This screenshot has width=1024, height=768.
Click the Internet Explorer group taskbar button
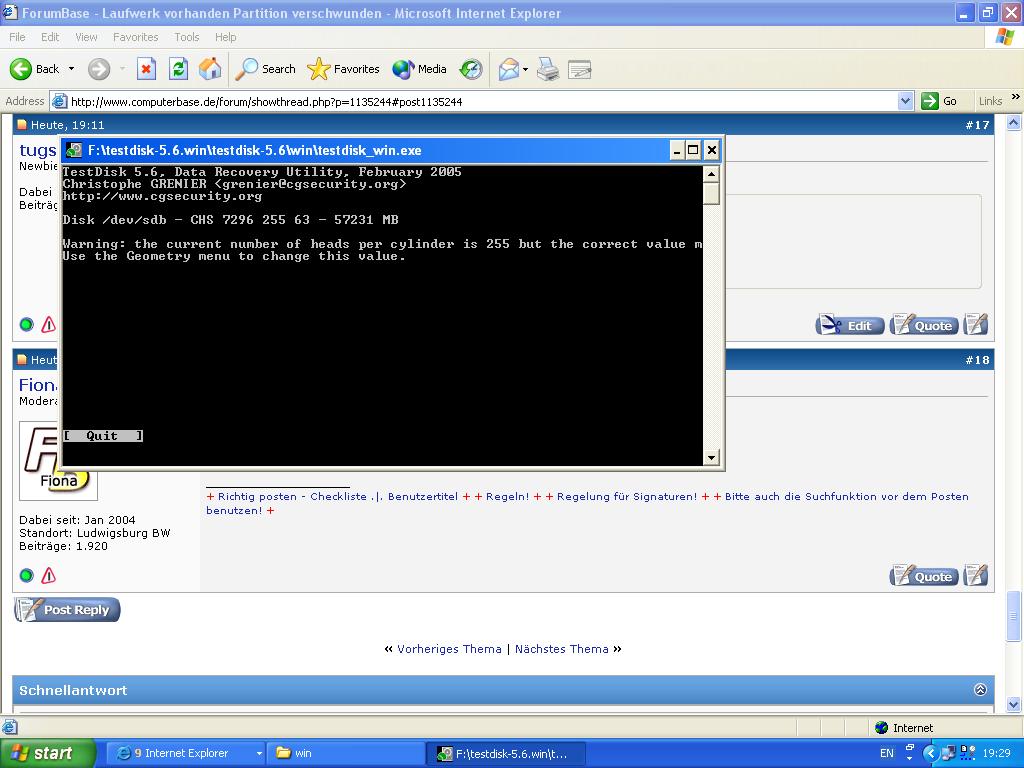point(185,753)
